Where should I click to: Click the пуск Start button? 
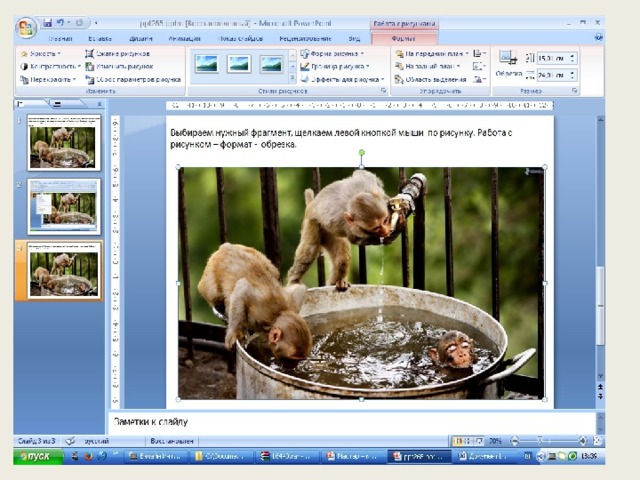point(38,456)
